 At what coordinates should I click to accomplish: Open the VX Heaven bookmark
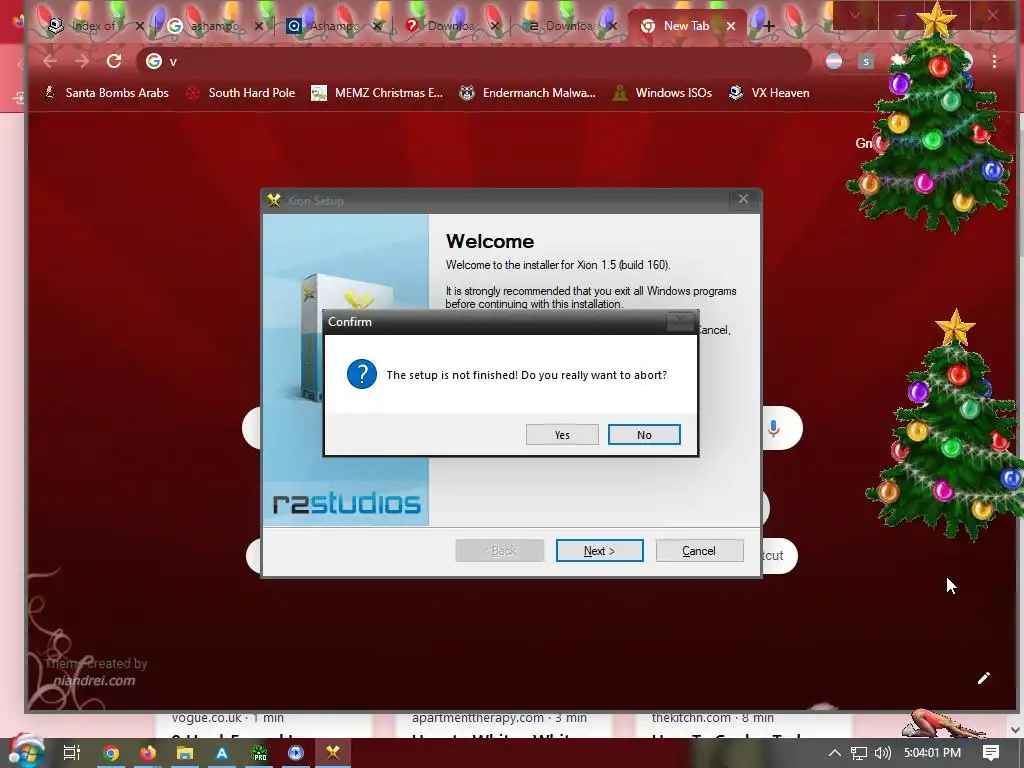[769, 93]
